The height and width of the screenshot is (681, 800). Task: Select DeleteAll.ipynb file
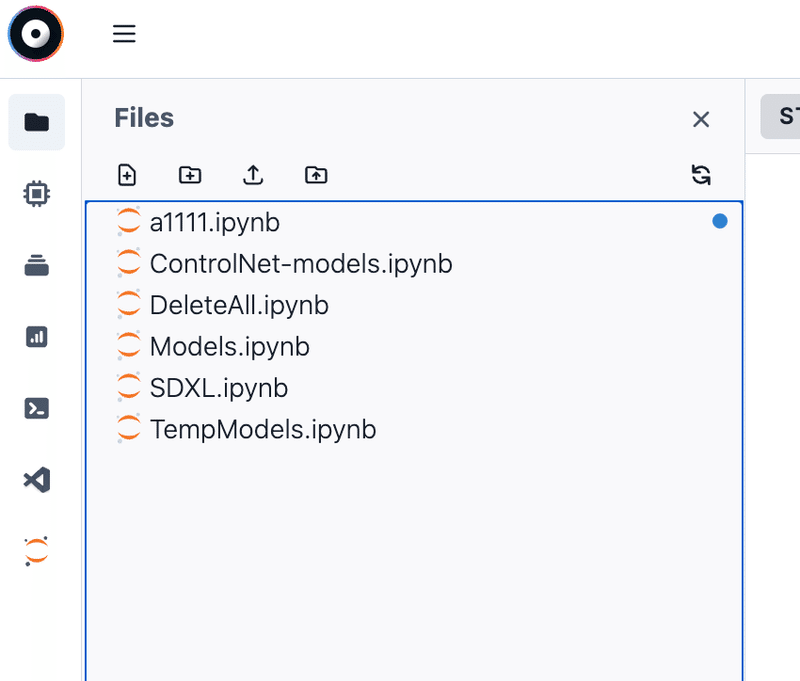click(x=239, y=305)
